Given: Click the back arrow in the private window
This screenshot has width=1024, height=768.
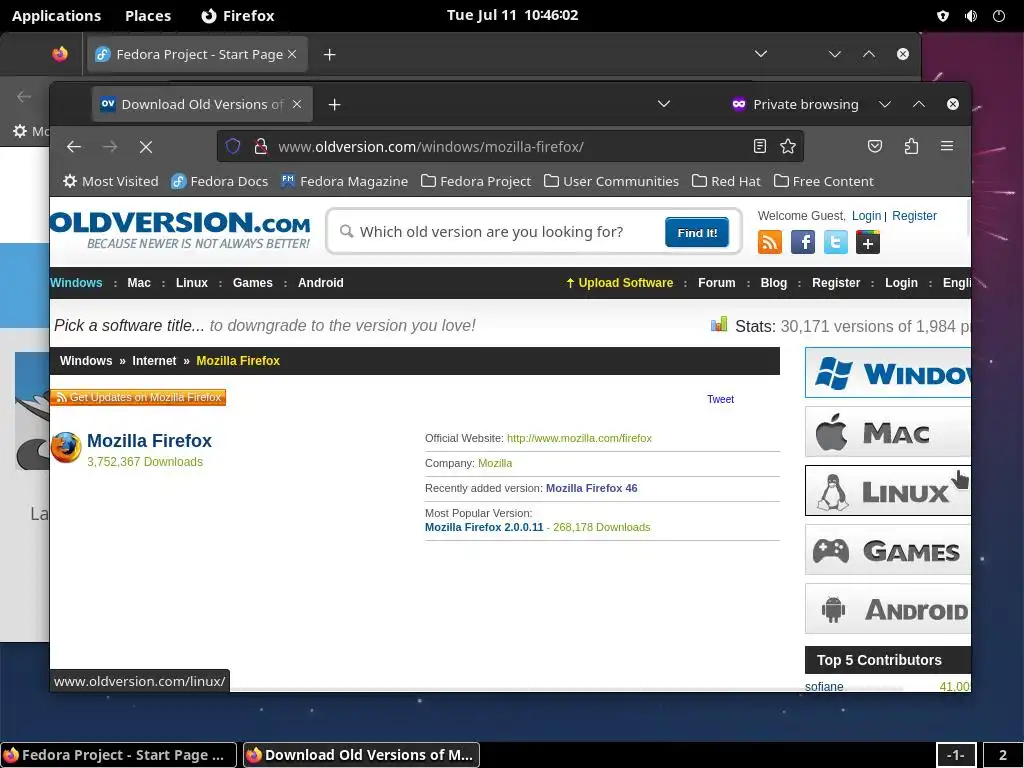Looking at the screenshot, I should [74, 147].
